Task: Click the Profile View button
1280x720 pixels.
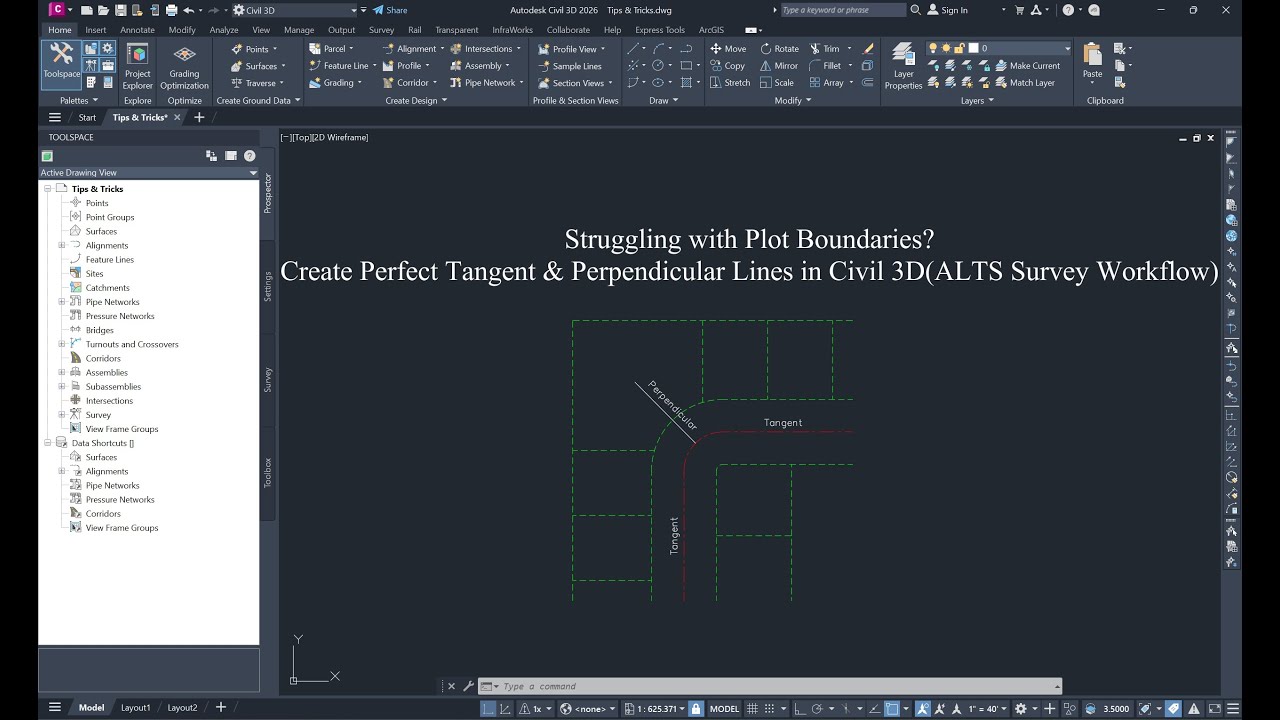Action: [567, 48]
